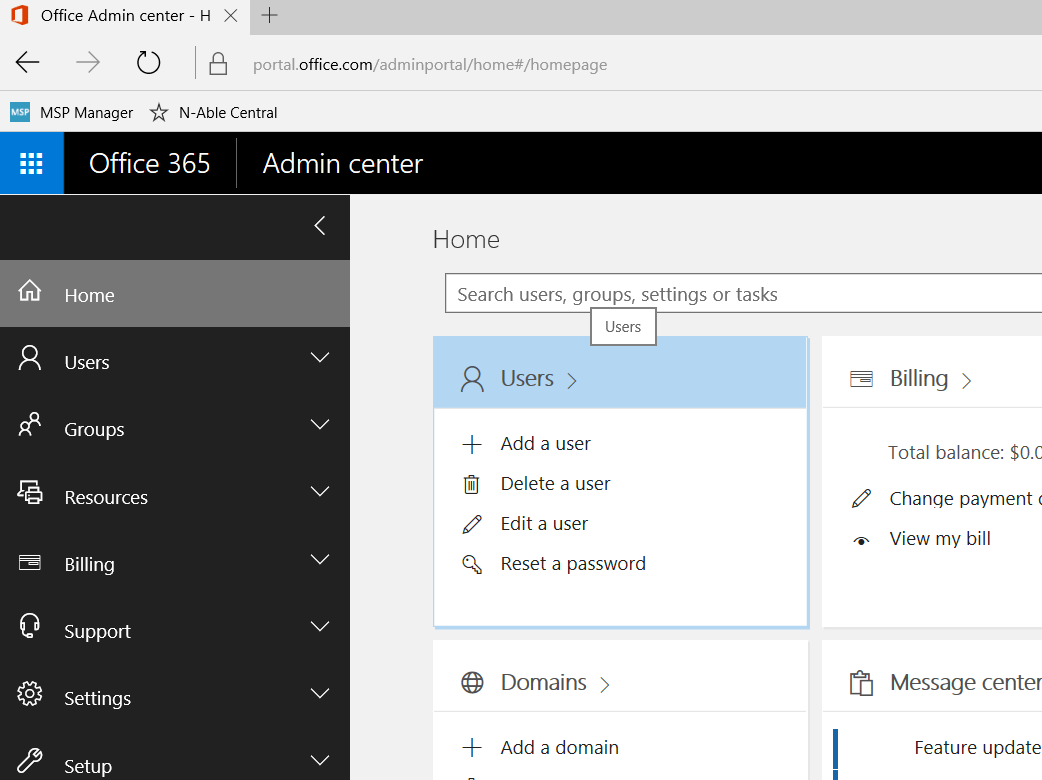Click inside the search users field
The image size is (1042, 780).
pyautogui.click(x=700, y=292)
